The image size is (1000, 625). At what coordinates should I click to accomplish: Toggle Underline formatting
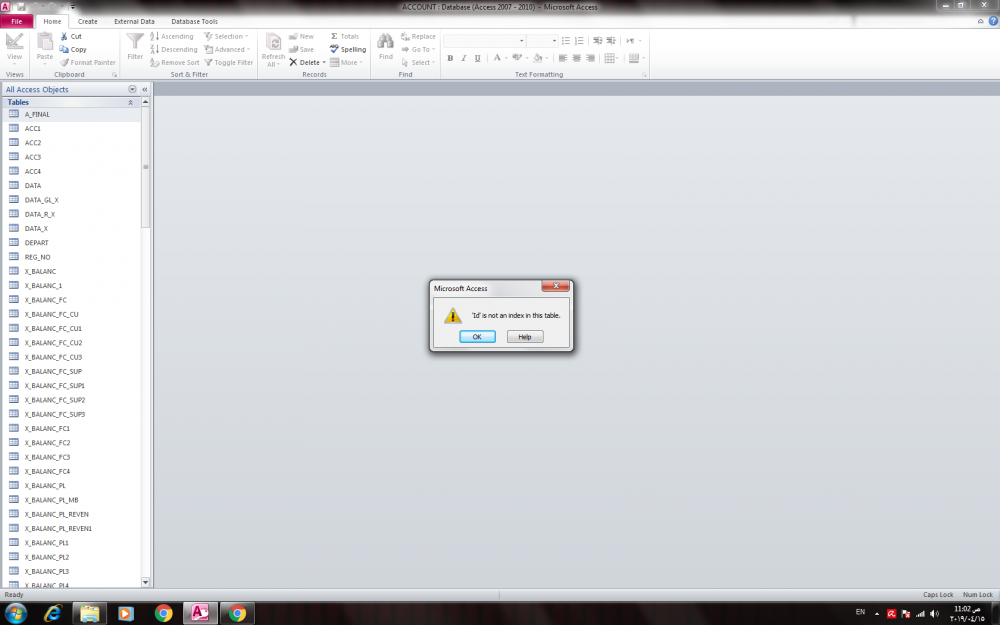tap(477, 58)
